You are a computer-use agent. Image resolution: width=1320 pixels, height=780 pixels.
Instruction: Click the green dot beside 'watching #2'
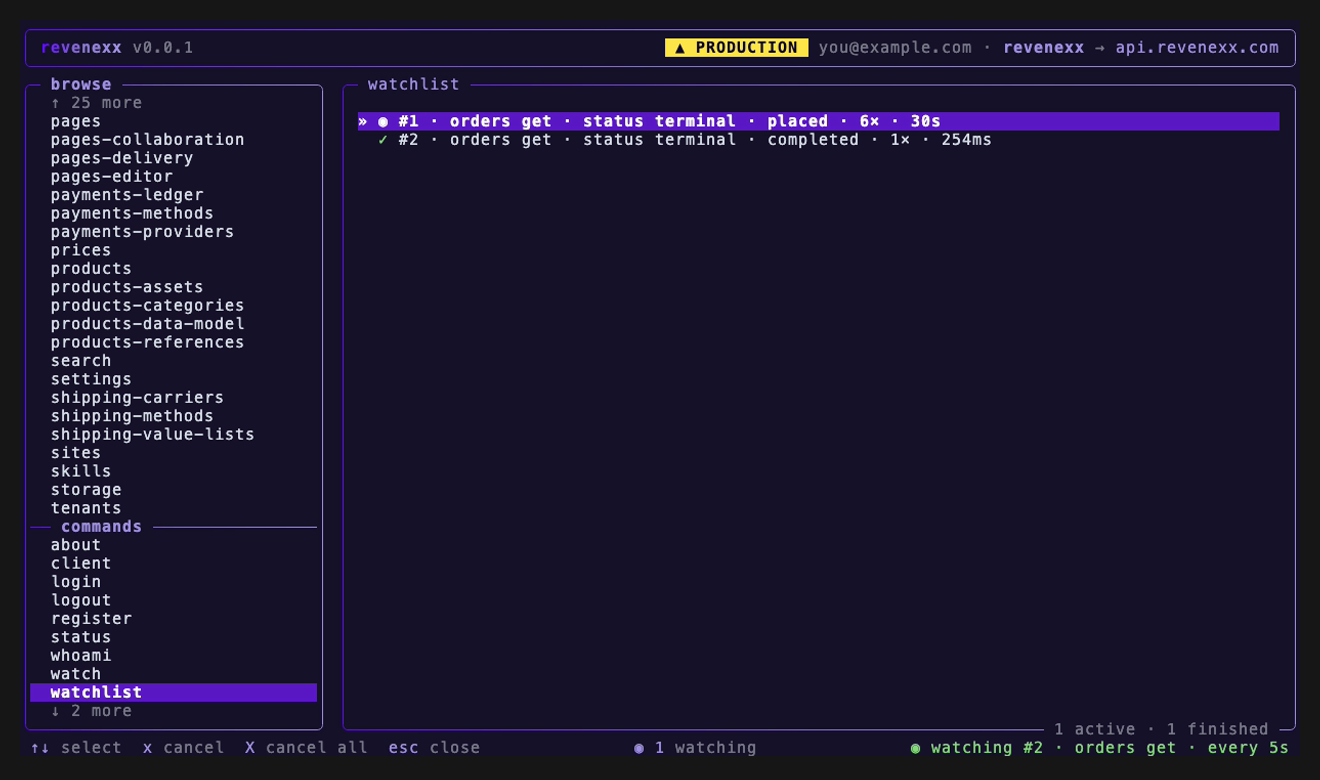click(x=915, y=748)
